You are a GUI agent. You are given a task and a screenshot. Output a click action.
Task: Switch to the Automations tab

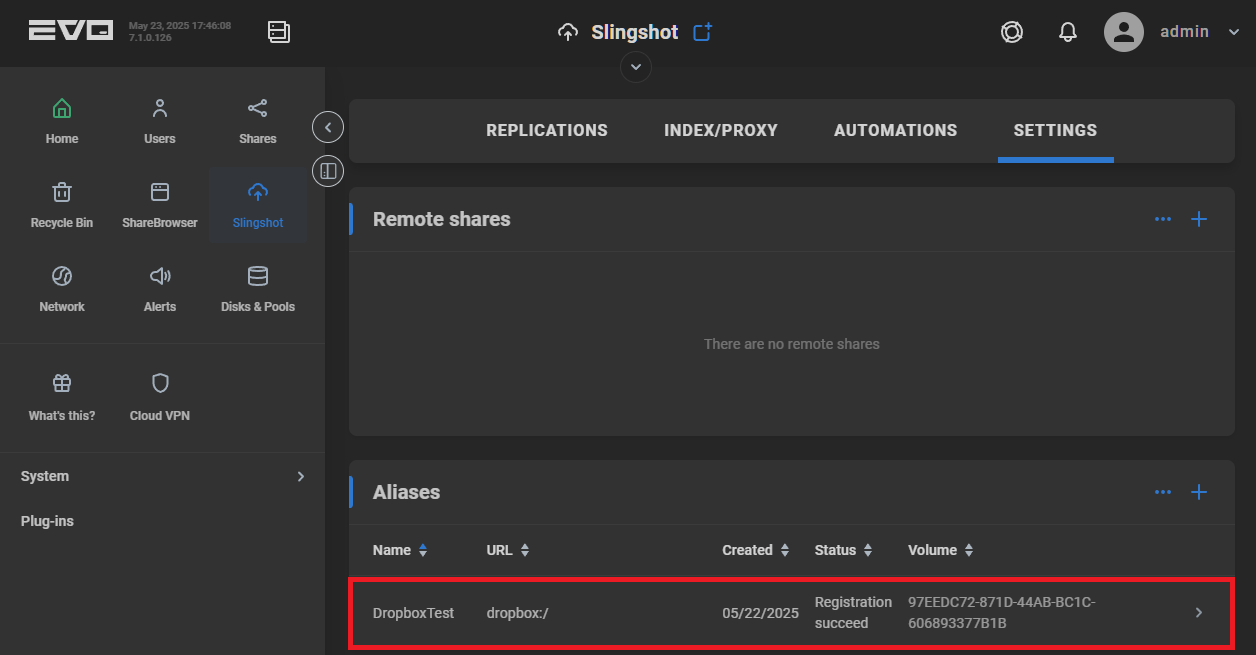point(896,130)
